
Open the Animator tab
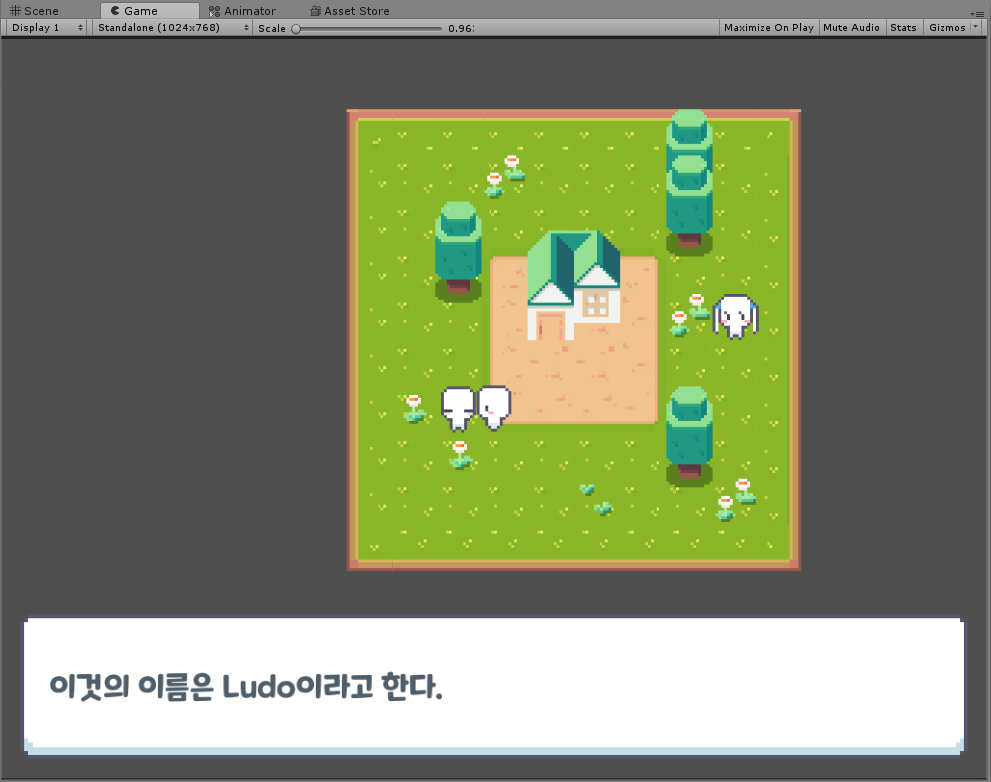pos(243,11)
